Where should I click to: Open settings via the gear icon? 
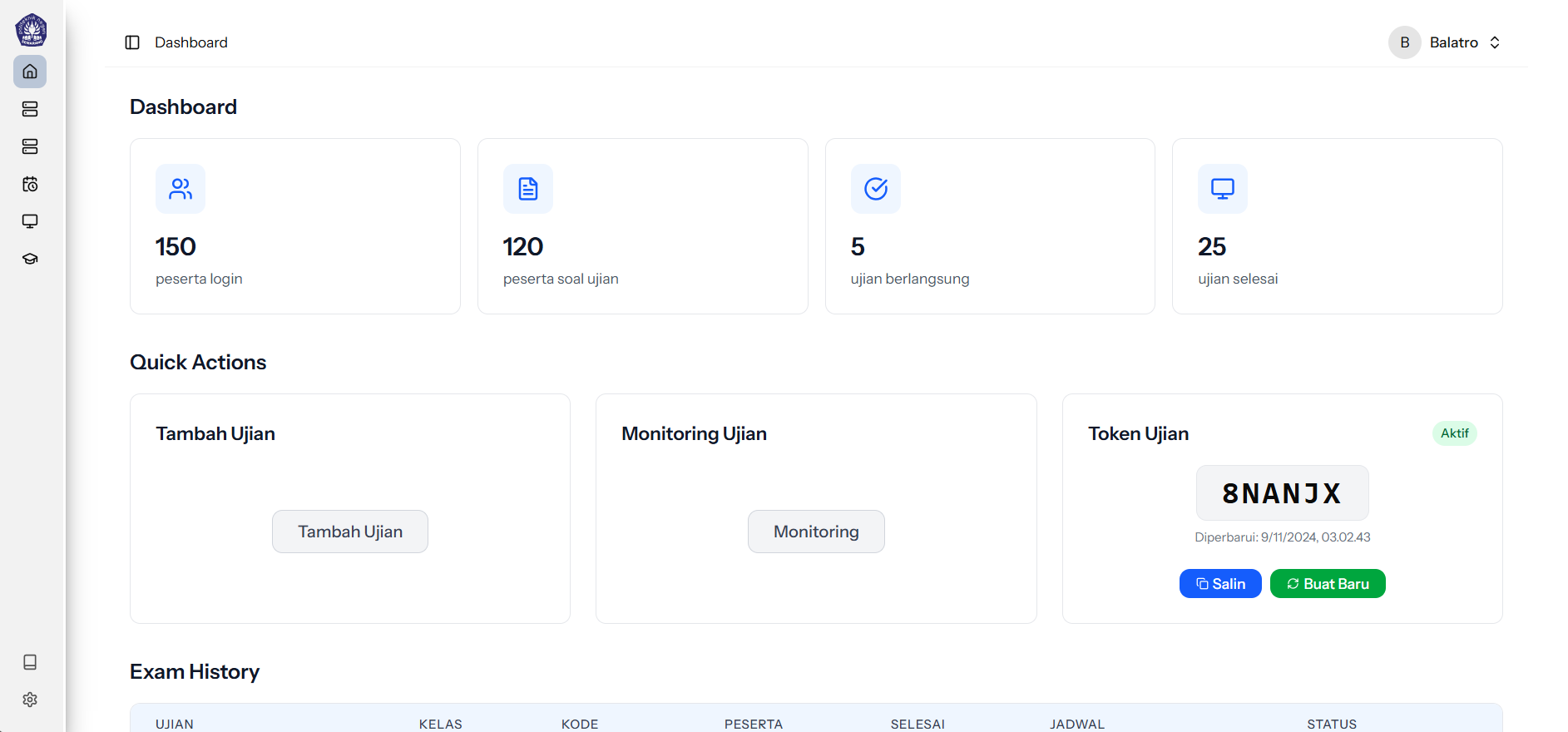click(30, 700)
